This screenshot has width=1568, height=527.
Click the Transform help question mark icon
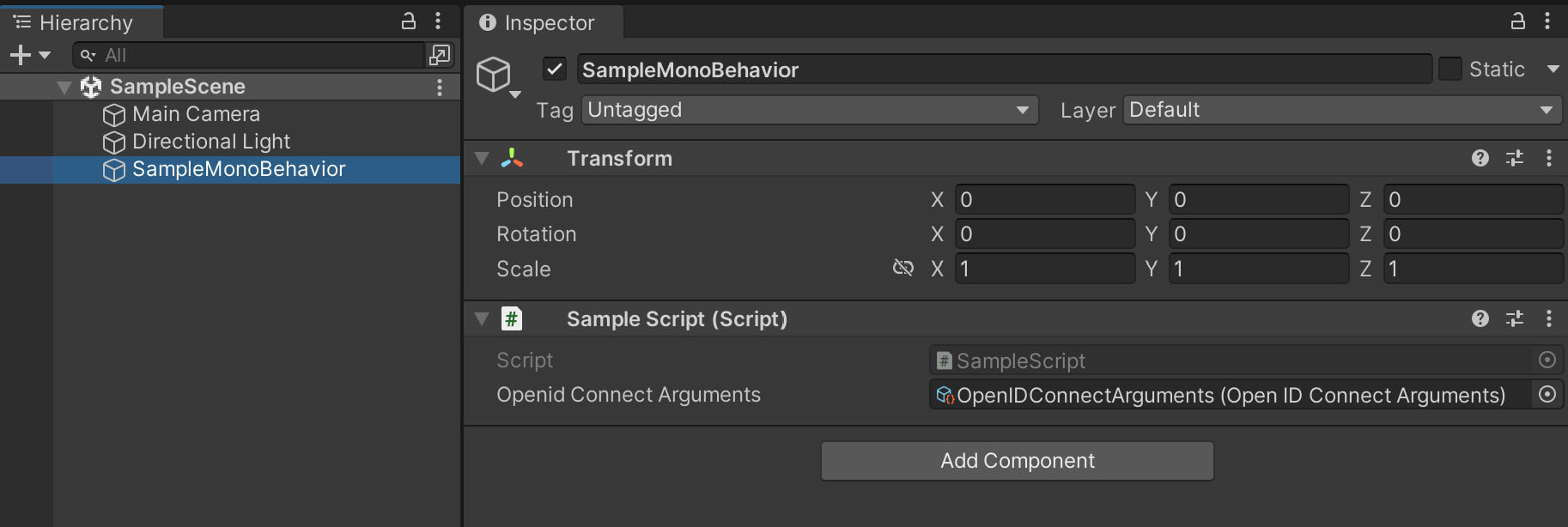click(1480, 158)
